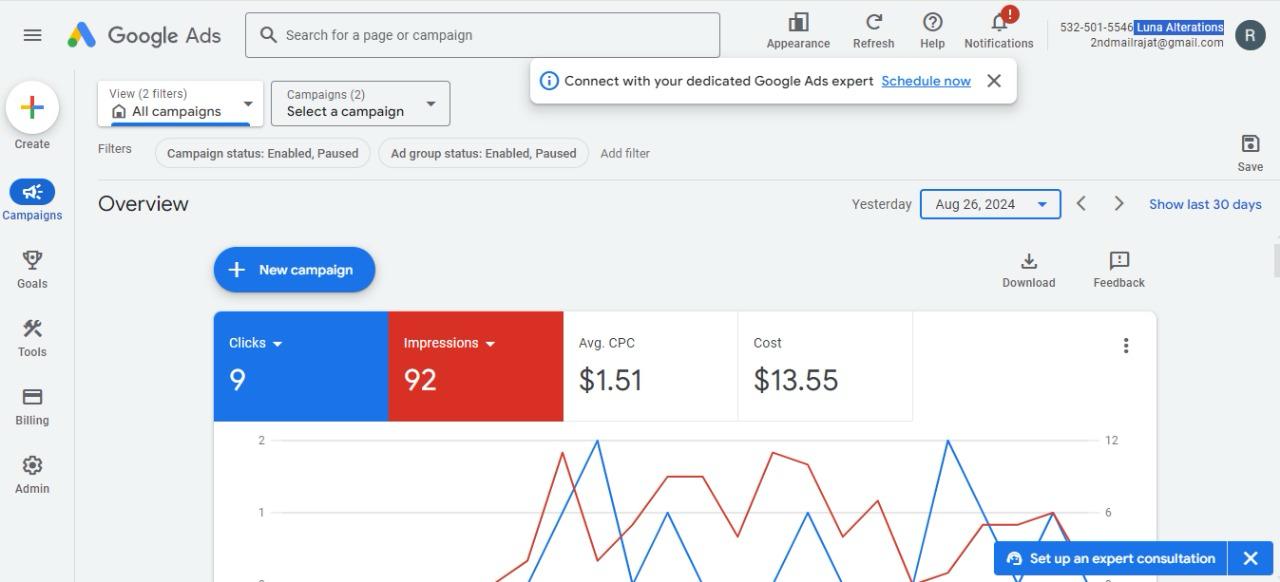Select the Campaigns sidebar tab
The height and width of the screenshot is (582, 1280).
[32, 200]
